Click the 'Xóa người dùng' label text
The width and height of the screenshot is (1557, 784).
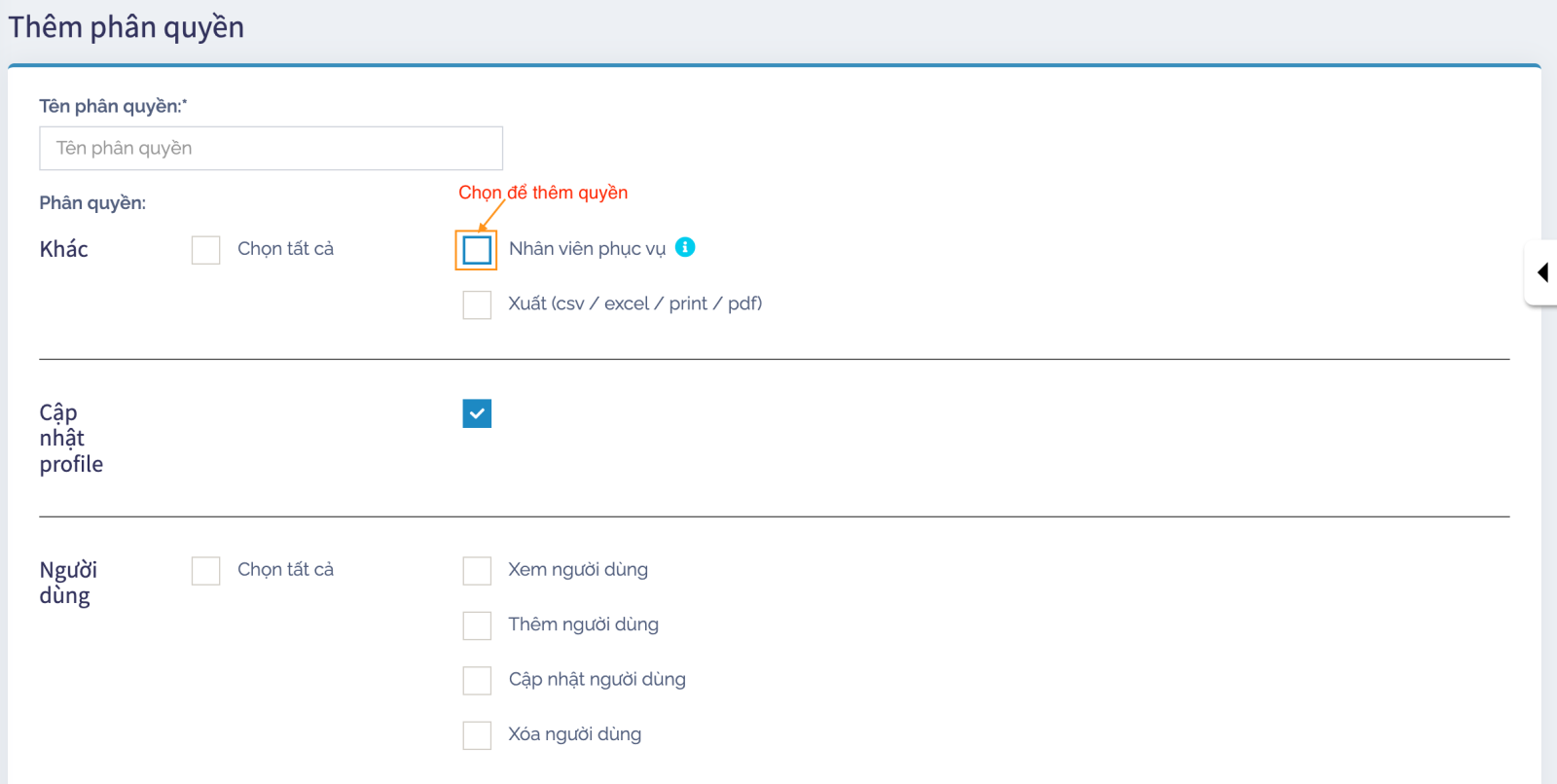point(574,734)
